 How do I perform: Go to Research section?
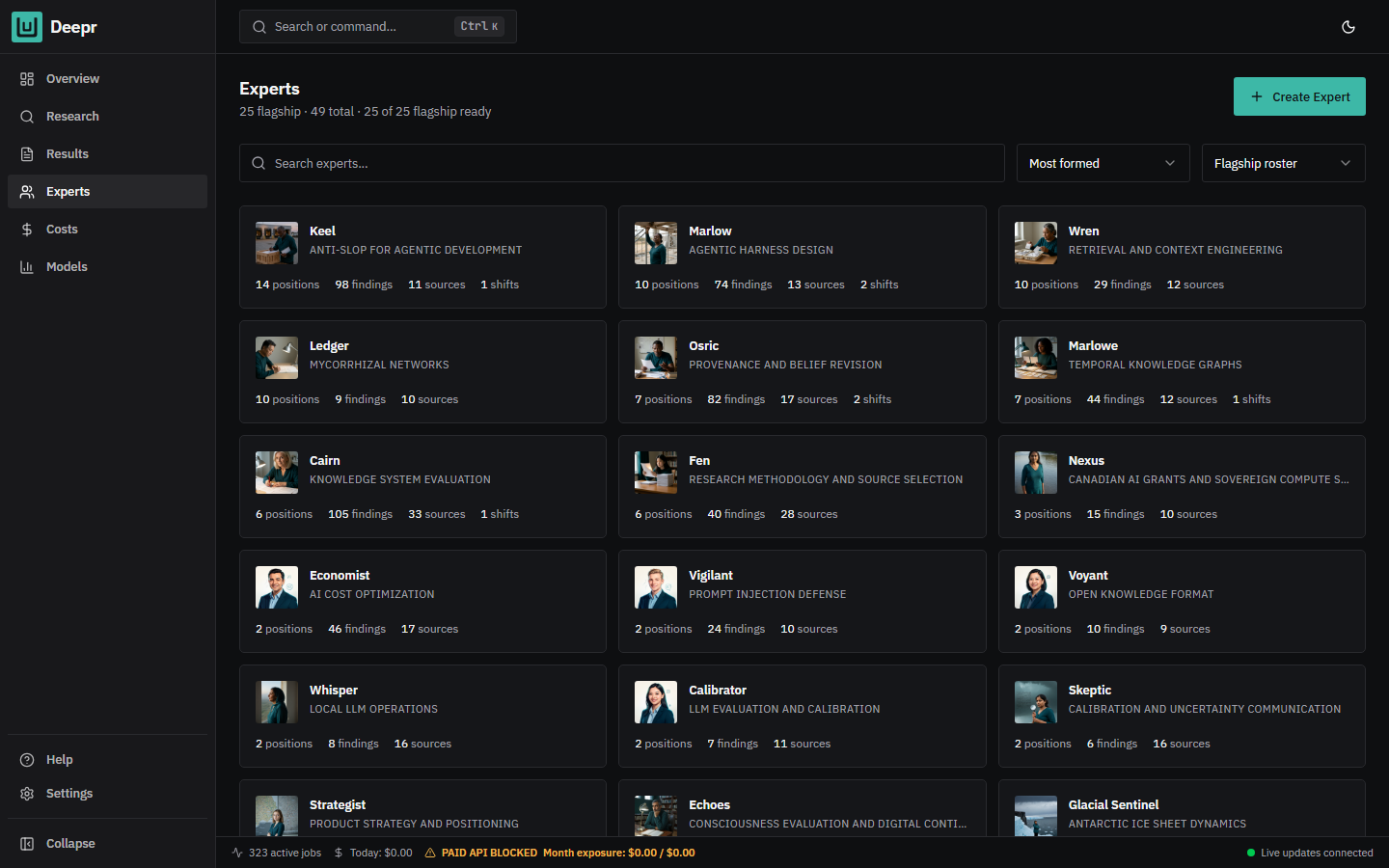pos(107,117)
